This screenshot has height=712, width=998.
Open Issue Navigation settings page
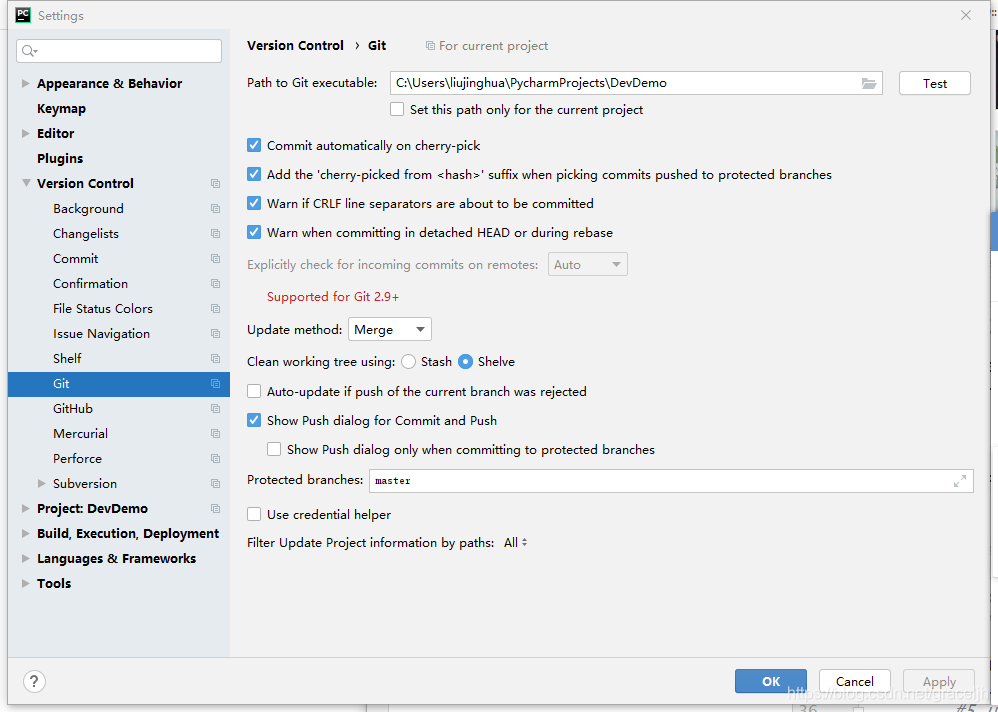(101, 333)
